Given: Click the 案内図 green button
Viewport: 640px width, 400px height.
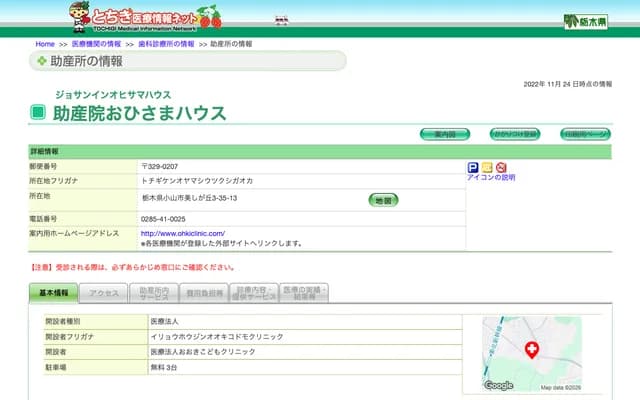Looking at the screenshot, I should point(445,134).
